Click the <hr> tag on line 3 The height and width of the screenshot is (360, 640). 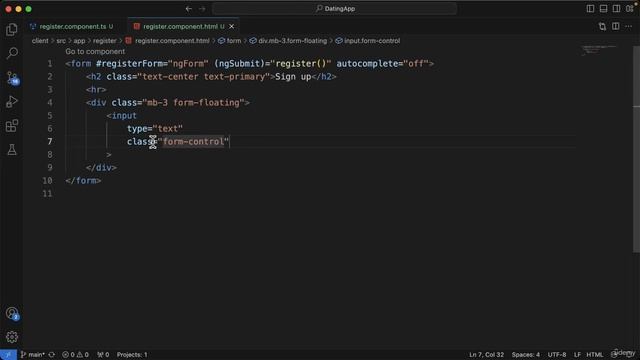tap(96, 89)
